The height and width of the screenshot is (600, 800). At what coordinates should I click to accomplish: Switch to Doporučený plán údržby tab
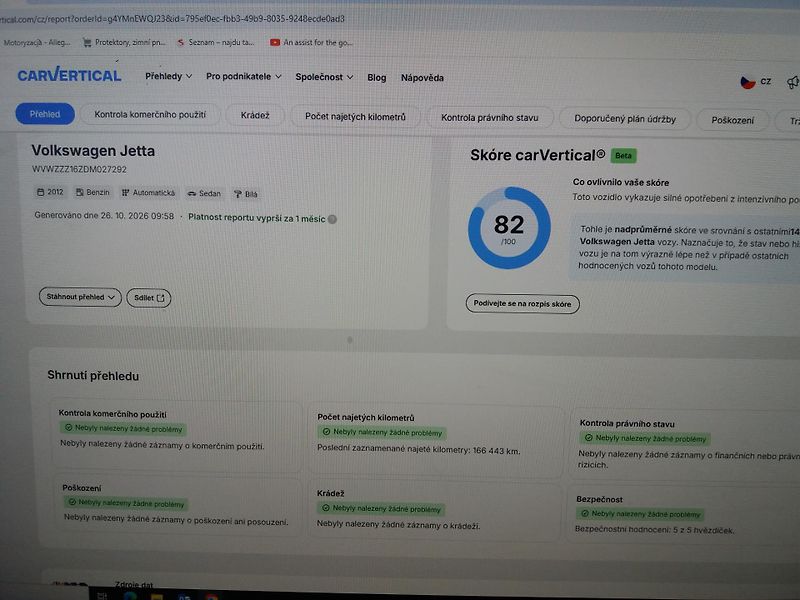click(x=624, y=119)
